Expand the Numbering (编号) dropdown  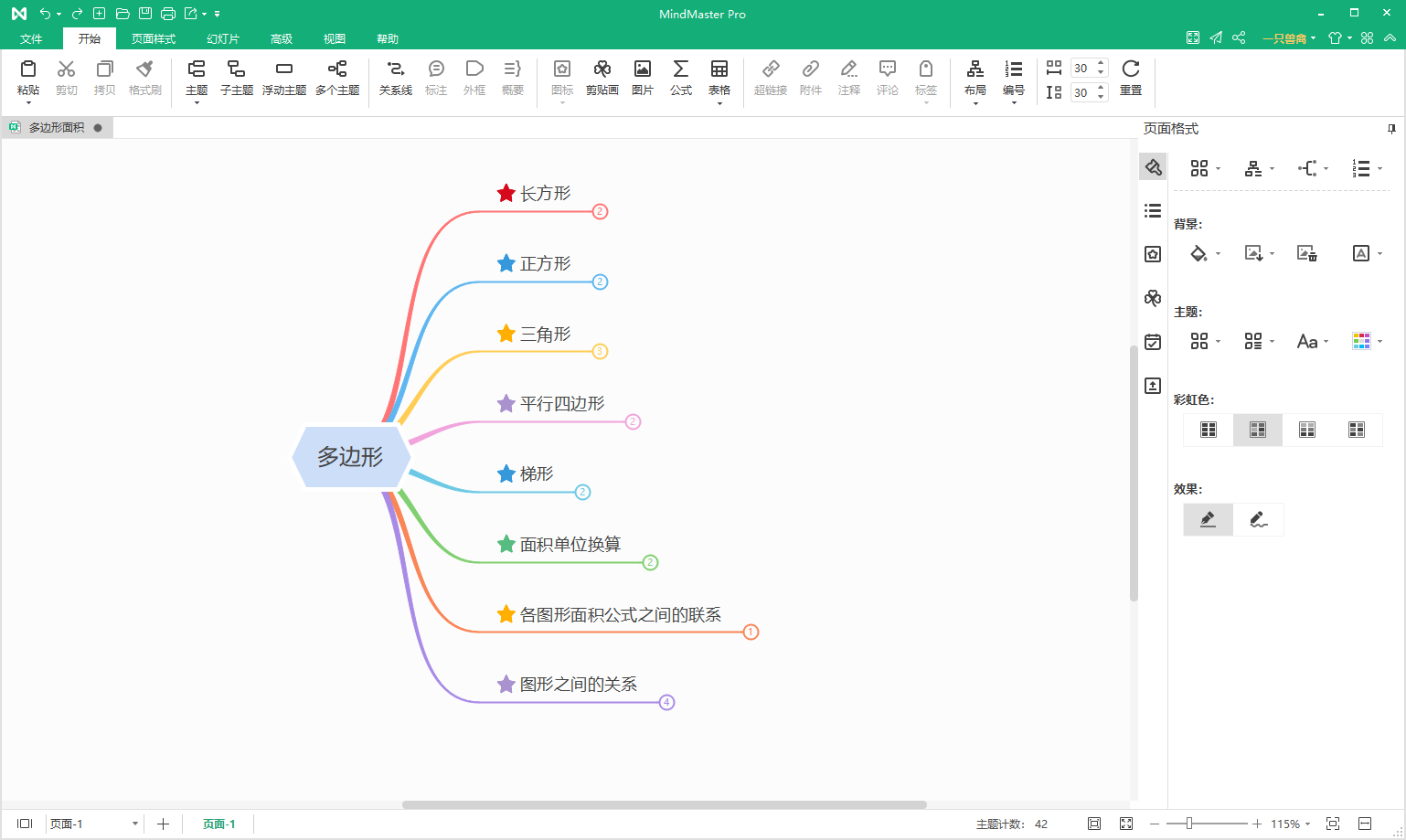pos(1014,102)
